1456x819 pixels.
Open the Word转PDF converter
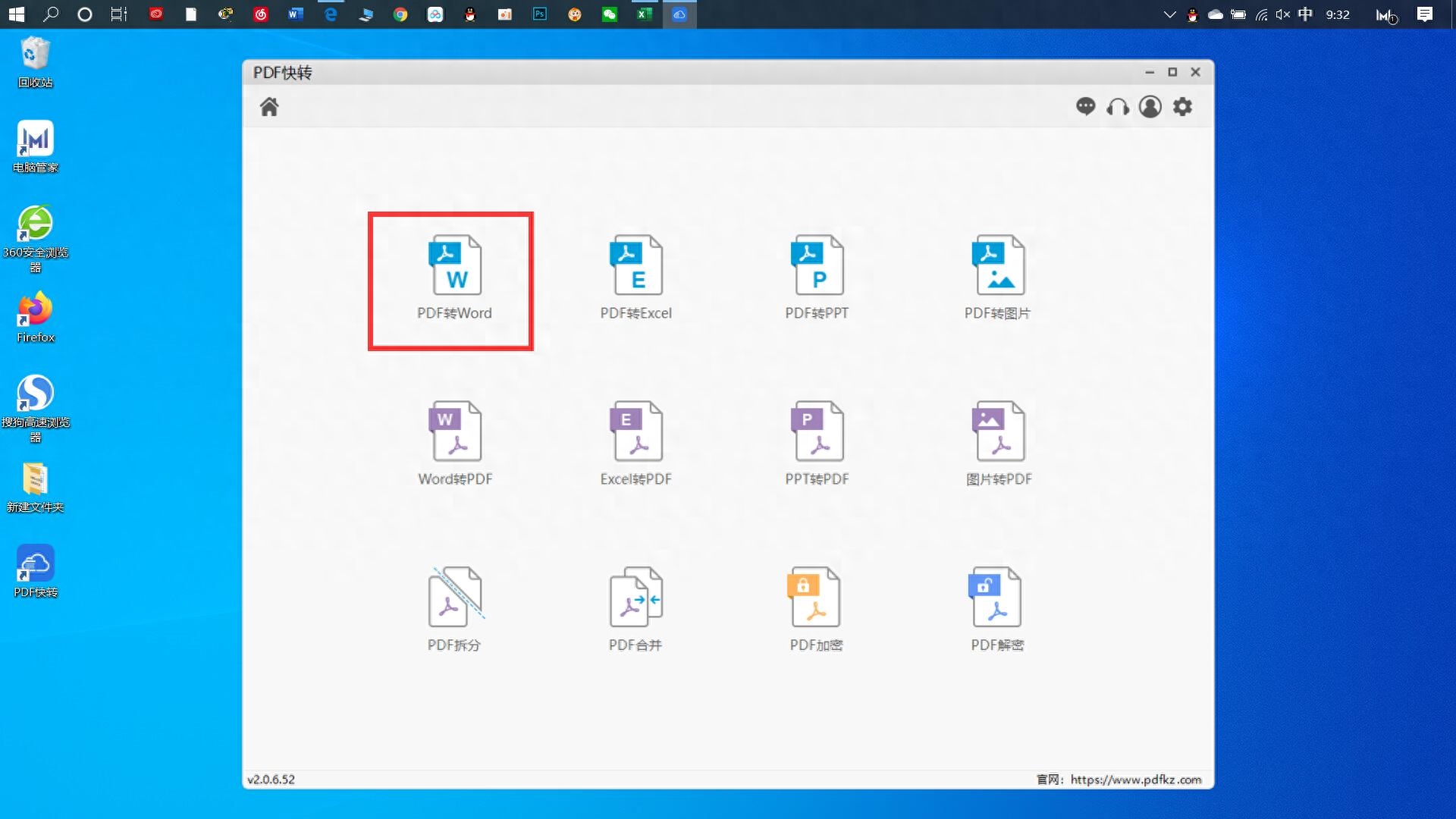point(455,444)
